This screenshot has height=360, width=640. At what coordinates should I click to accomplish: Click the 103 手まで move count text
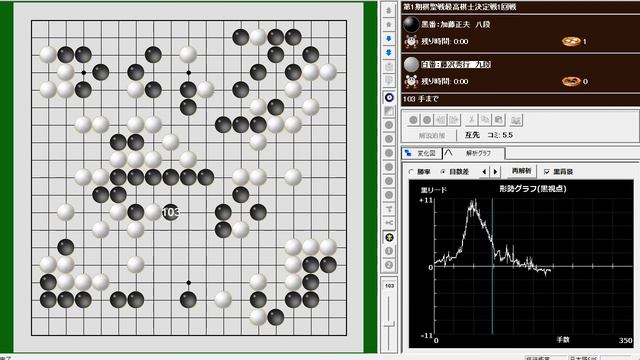click(x=420, y=99)
